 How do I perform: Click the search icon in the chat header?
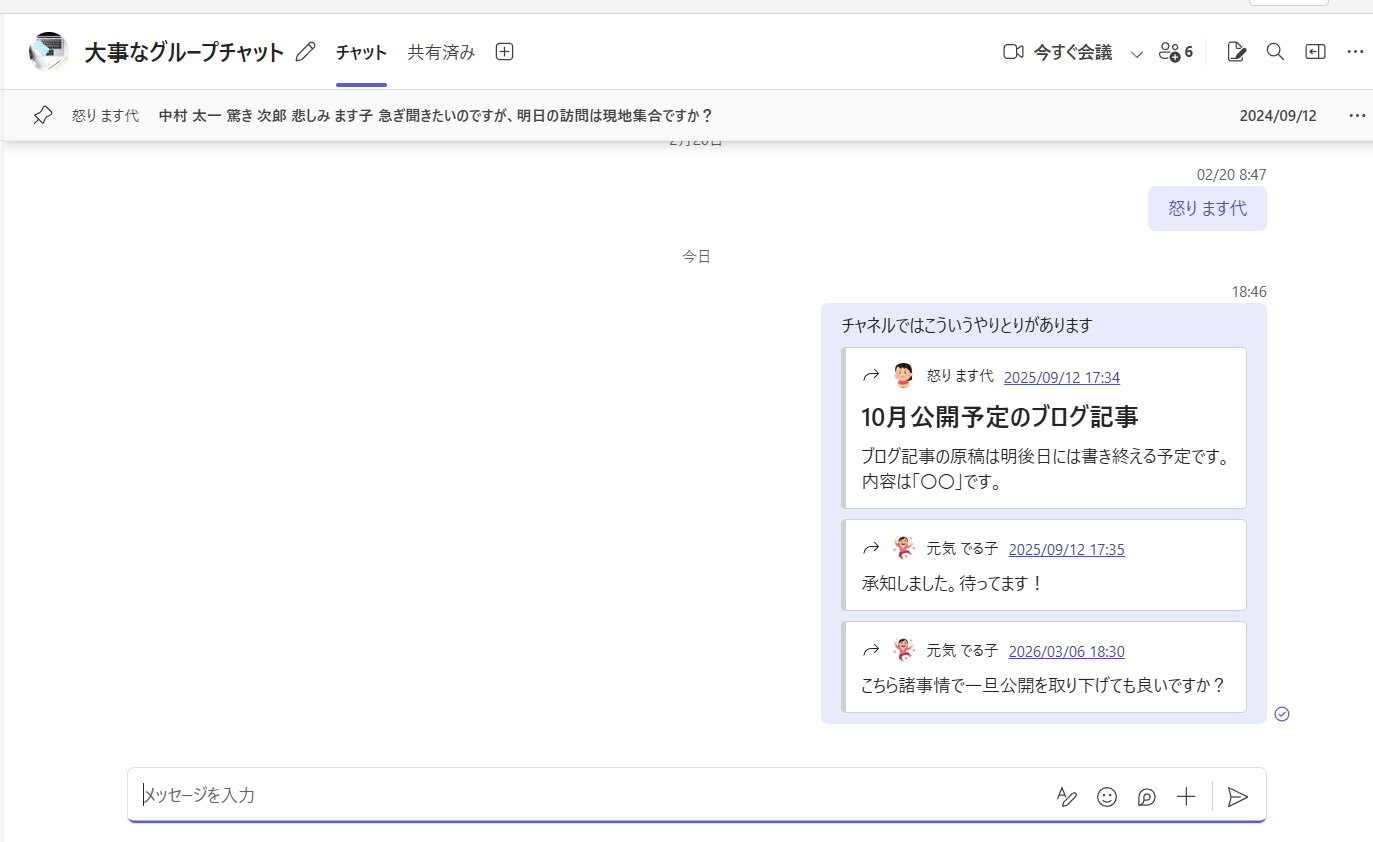[1275, 52]
